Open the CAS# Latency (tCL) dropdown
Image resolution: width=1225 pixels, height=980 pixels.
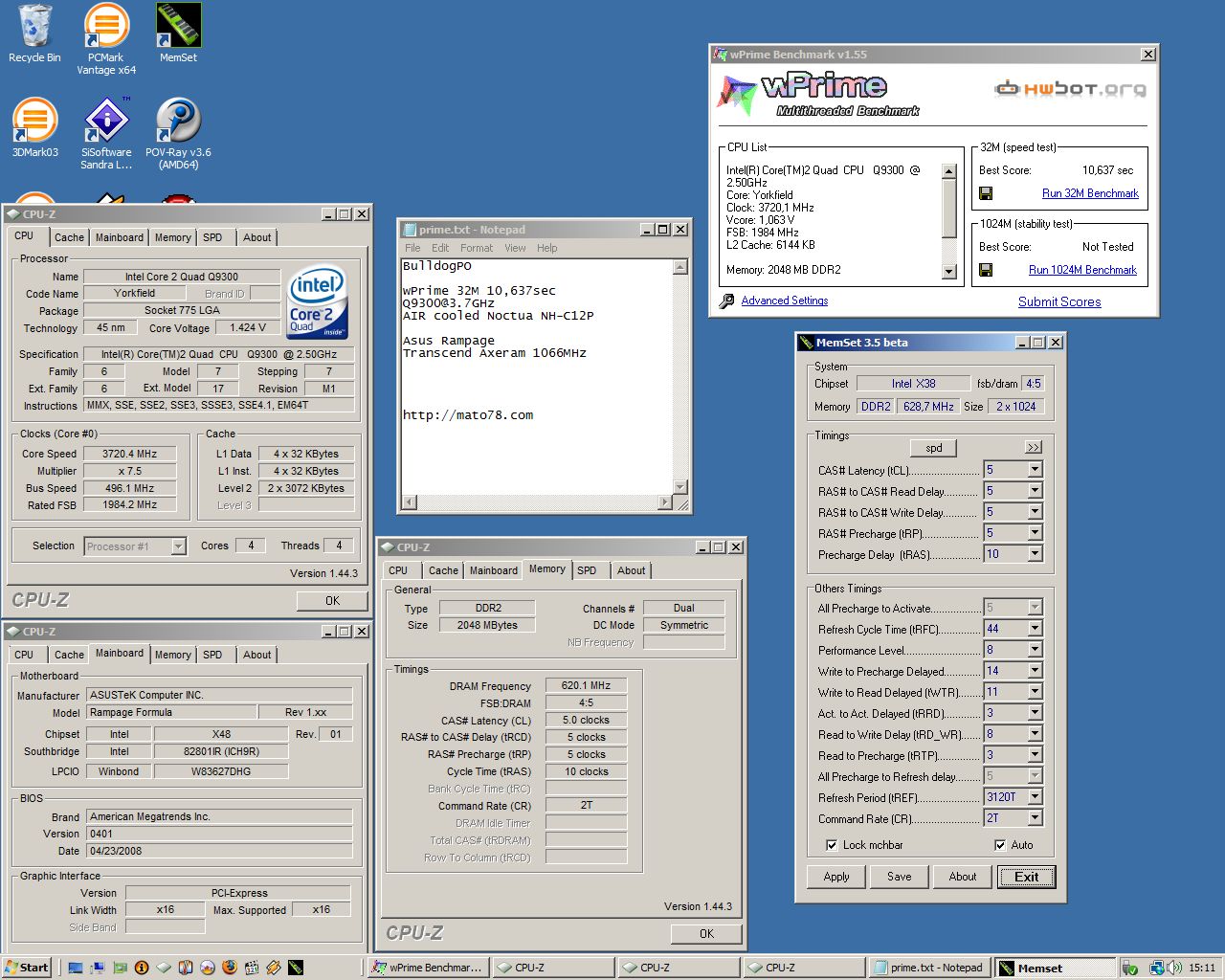pos(1035,470)
